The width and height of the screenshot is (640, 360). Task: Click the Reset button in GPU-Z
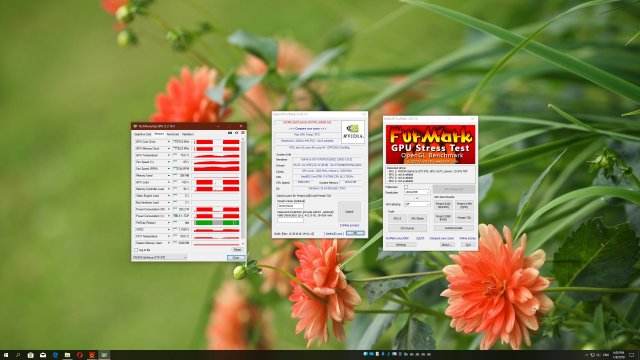(238, 249)
